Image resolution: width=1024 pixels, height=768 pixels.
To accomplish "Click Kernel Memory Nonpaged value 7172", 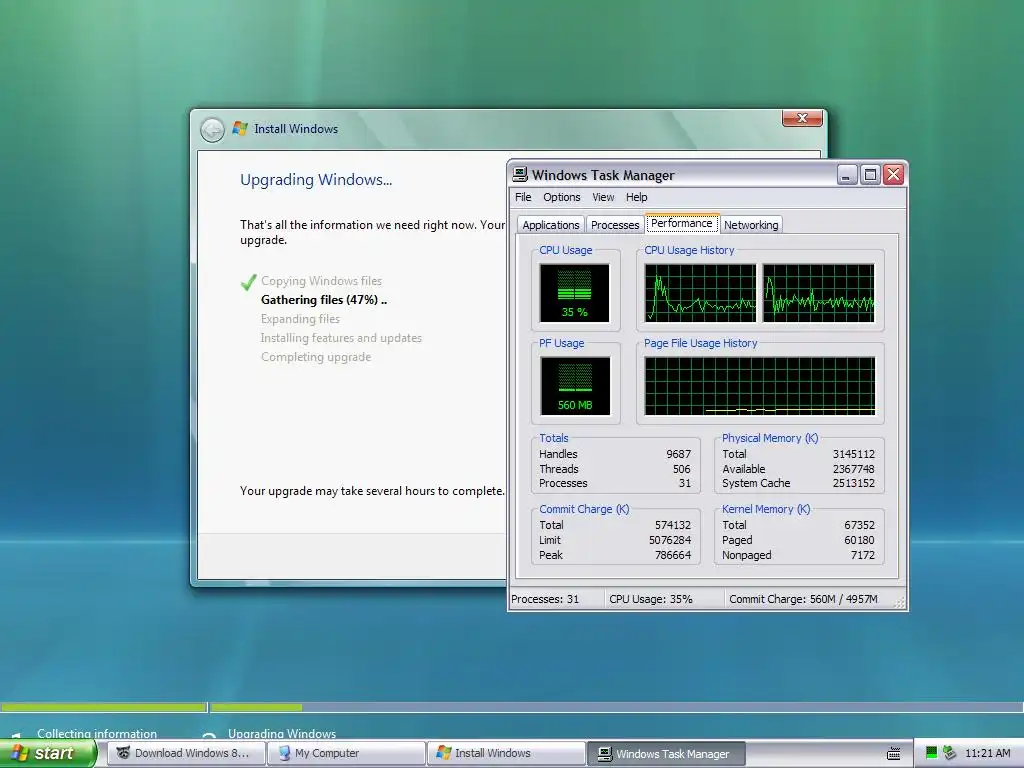I will click(x=862, y=555).
